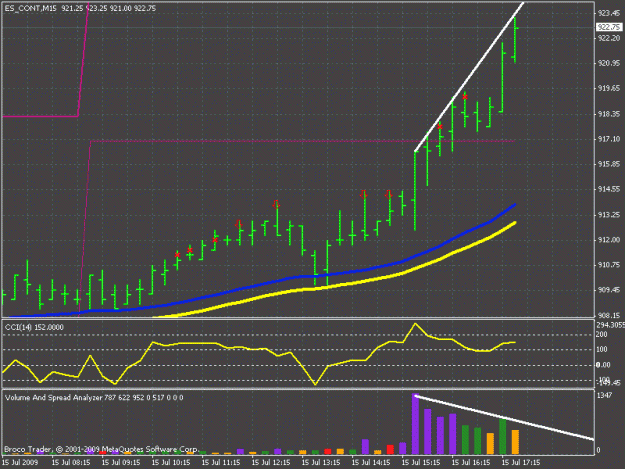Screen dimensions: 625x469
Task: Click the 15 Jul 08:15 time label
Action: [71, 462]
